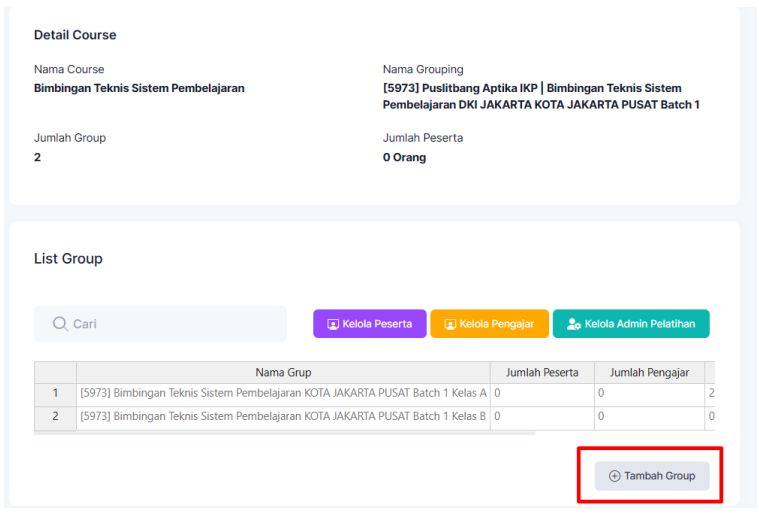759x514 pixels.
Task: Select row number 2 in the group table
Action: (x=55, y=416)
